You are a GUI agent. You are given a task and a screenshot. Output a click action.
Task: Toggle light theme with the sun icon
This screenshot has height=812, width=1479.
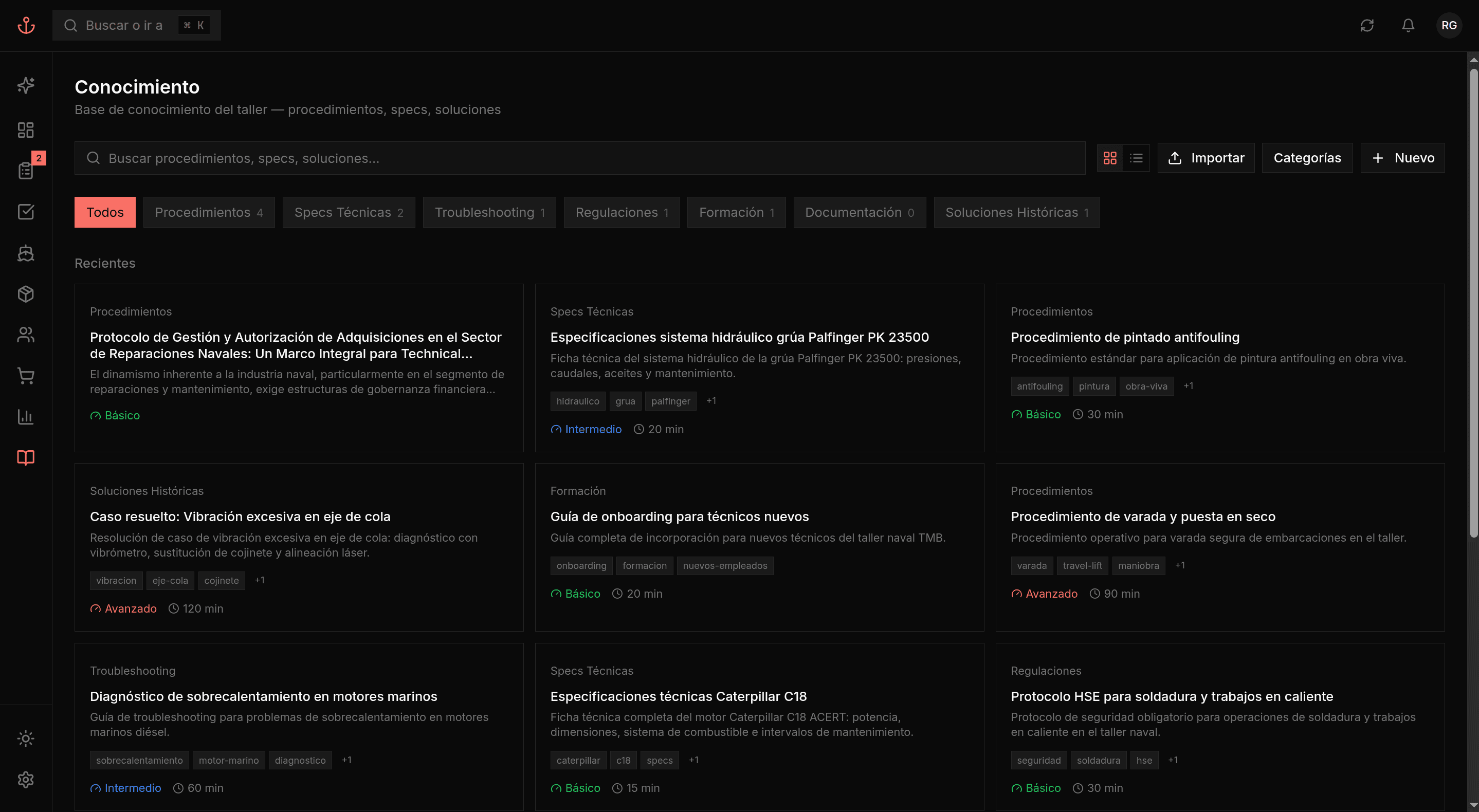25,739
